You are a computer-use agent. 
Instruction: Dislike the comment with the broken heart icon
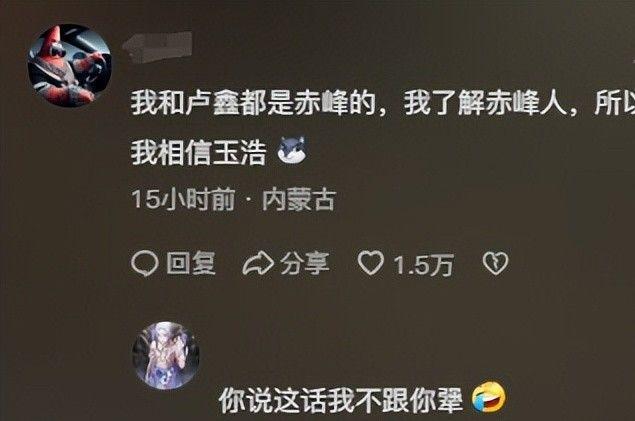[x=495, y=264]
